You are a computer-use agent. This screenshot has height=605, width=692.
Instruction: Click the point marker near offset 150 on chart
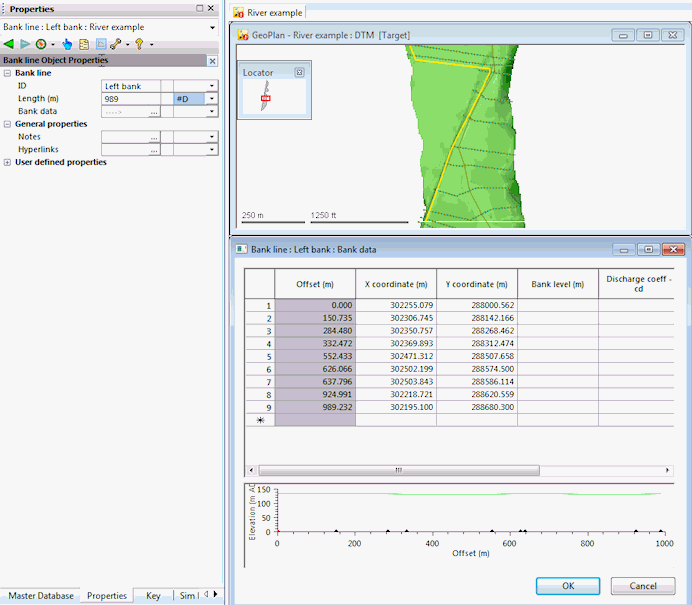click(x=336, y=532)
